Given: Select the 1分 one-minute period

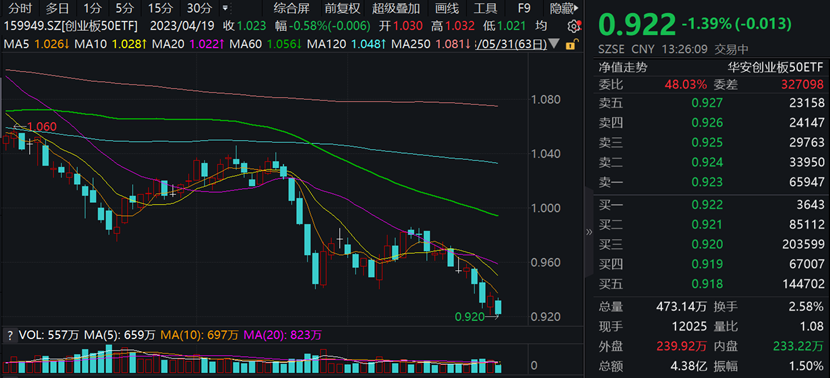Looking at the screenshot, I should coord(93,8).
